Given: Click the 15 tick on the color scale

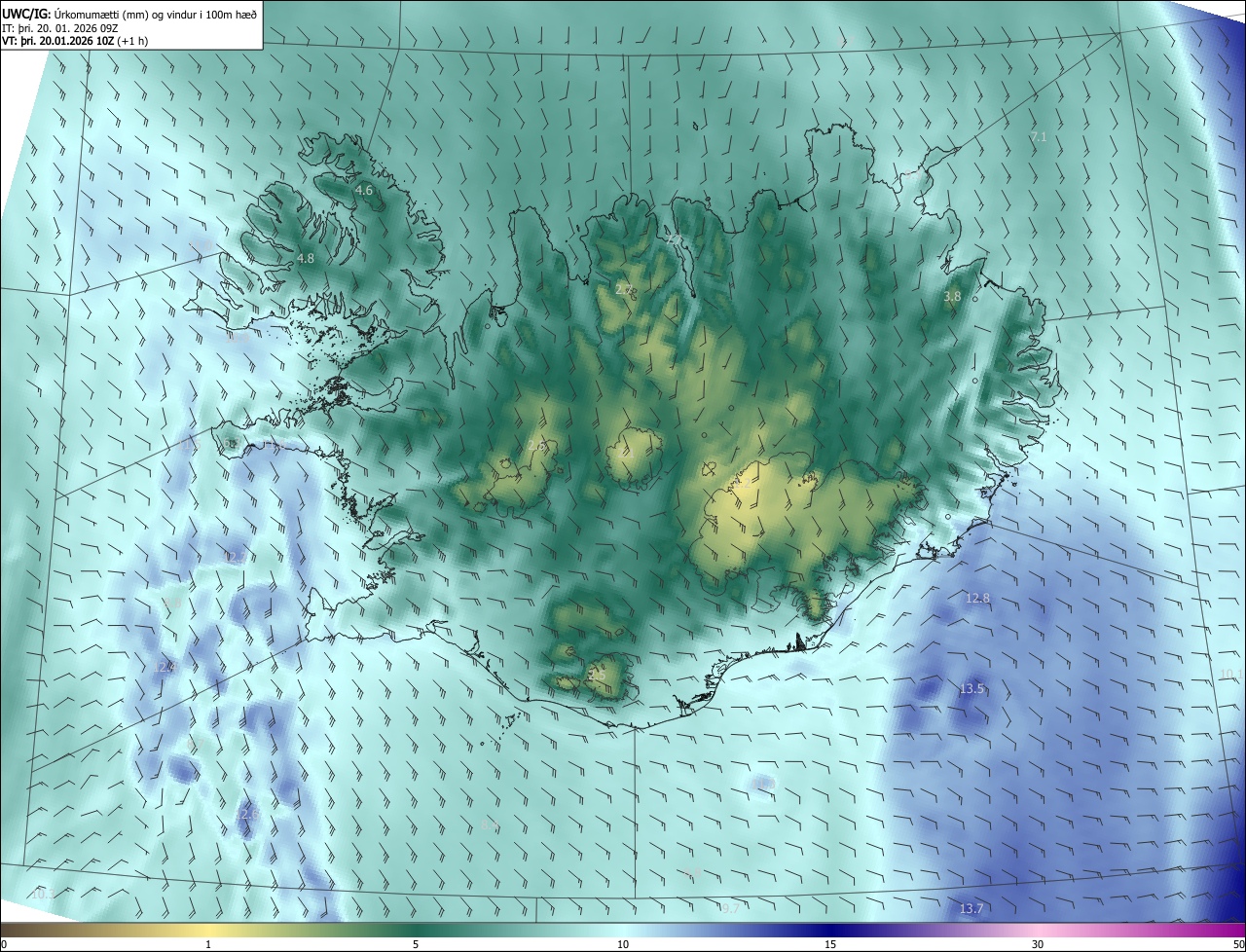Looking at the screenshot, I should (830, 944).
